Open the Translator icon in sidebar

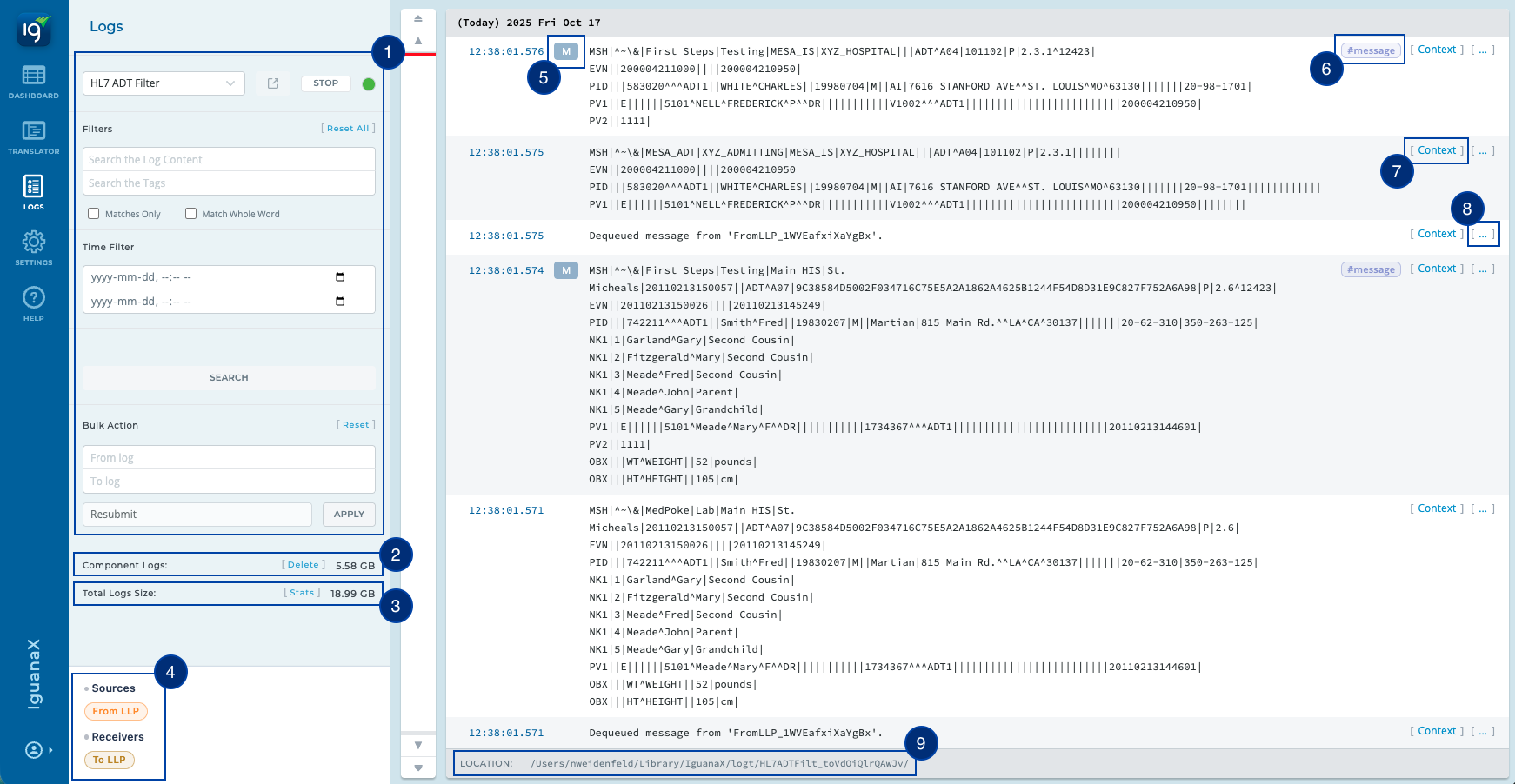tap(34, 137)
